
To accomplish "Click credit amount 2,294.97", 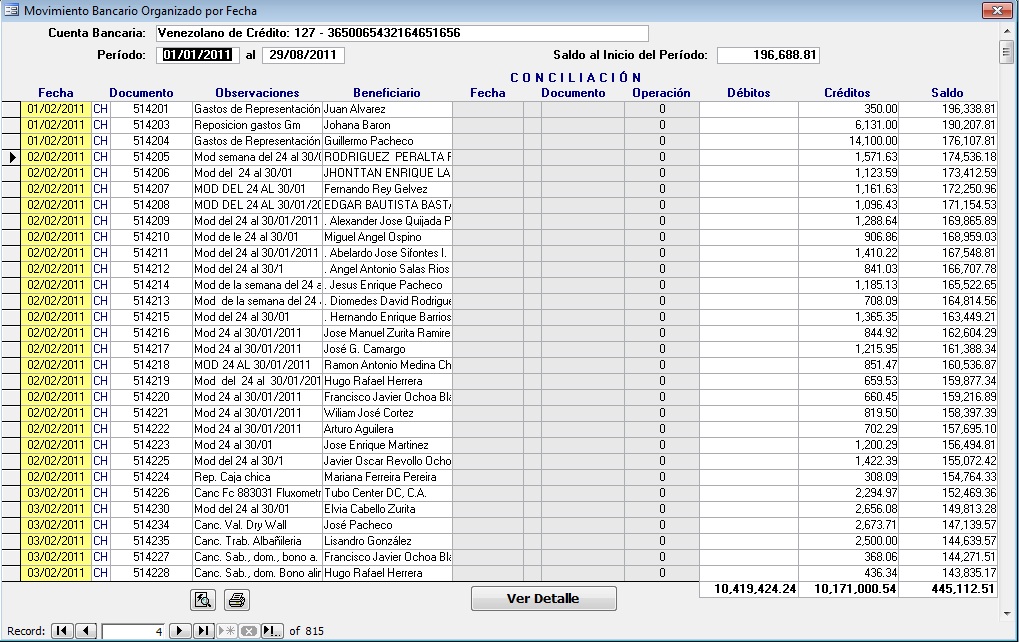I will click(x=876, y=493).
